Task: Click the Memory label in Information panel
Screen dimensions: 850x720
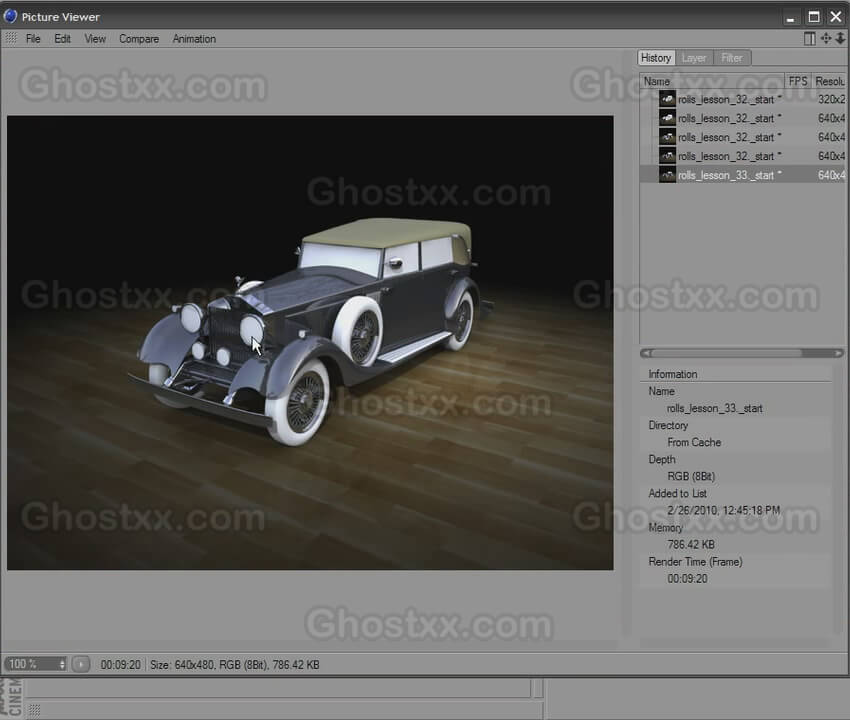Action: 666,528
